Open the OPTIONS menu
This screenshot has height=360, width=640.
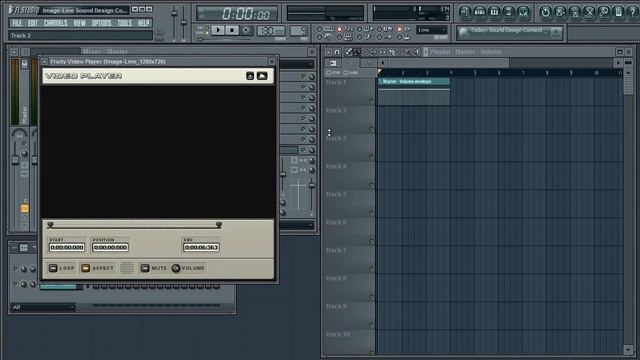point(102,23)
